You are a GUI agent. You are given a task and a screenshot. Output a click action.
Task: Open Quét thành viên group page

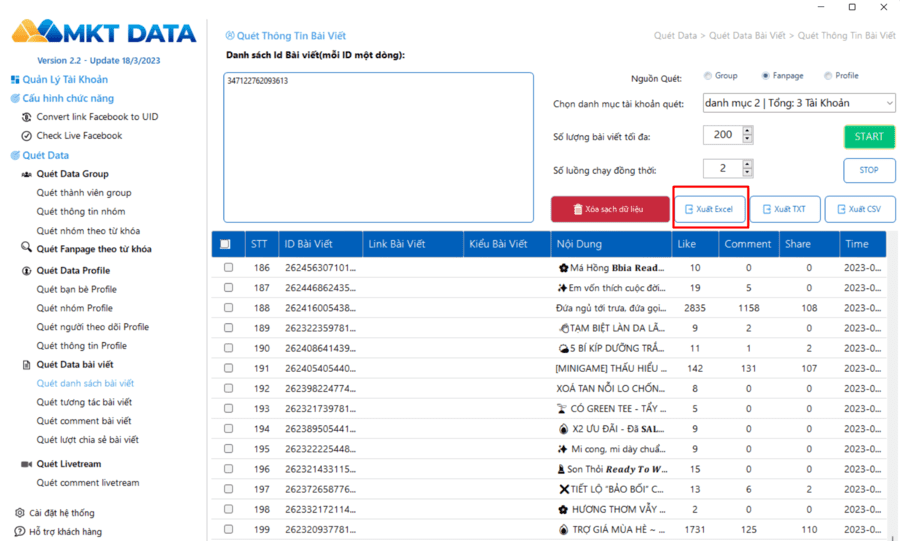(x=84, y=193)
